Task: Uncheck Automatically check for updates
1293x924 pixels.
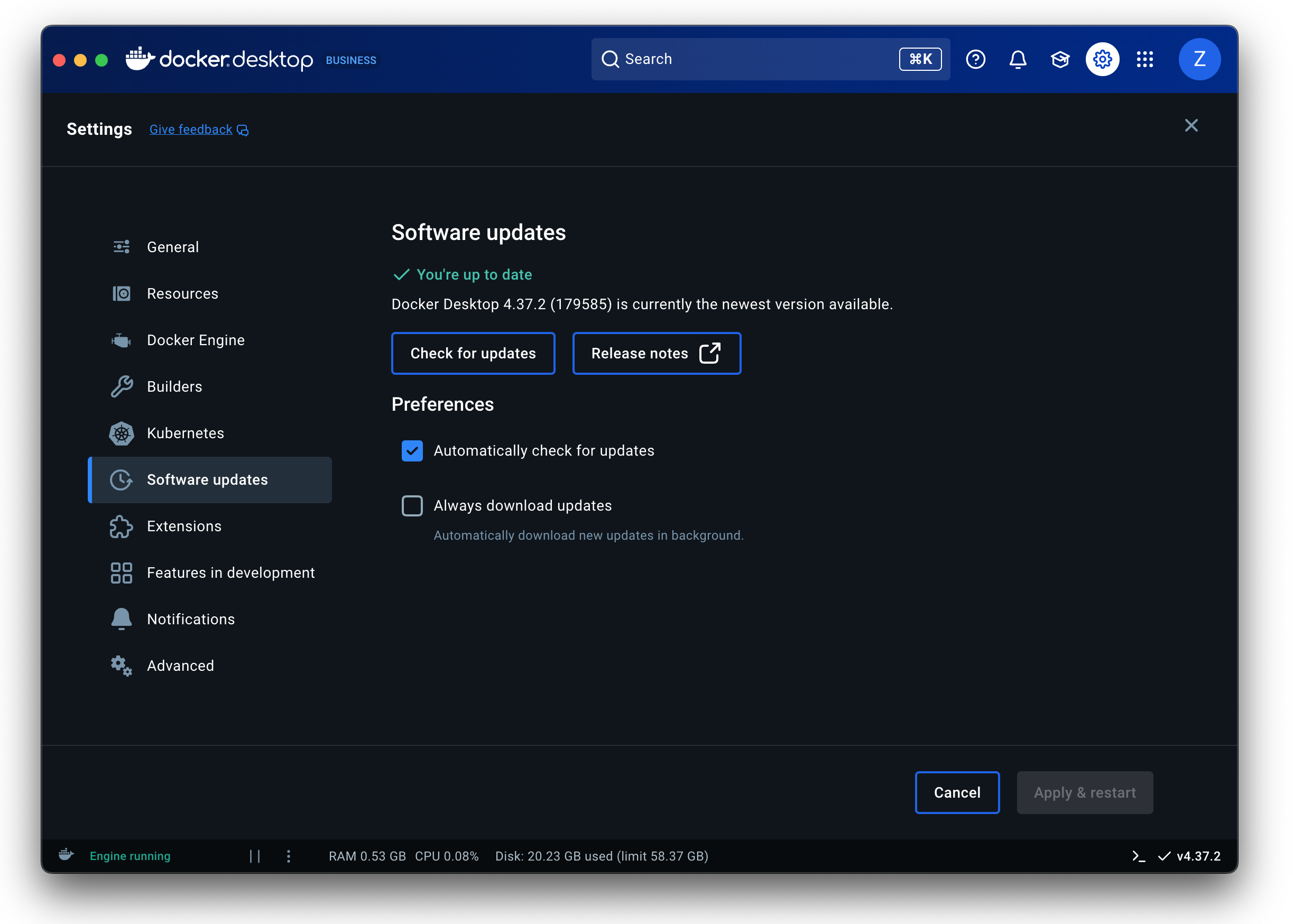Action: coord(412,450)
